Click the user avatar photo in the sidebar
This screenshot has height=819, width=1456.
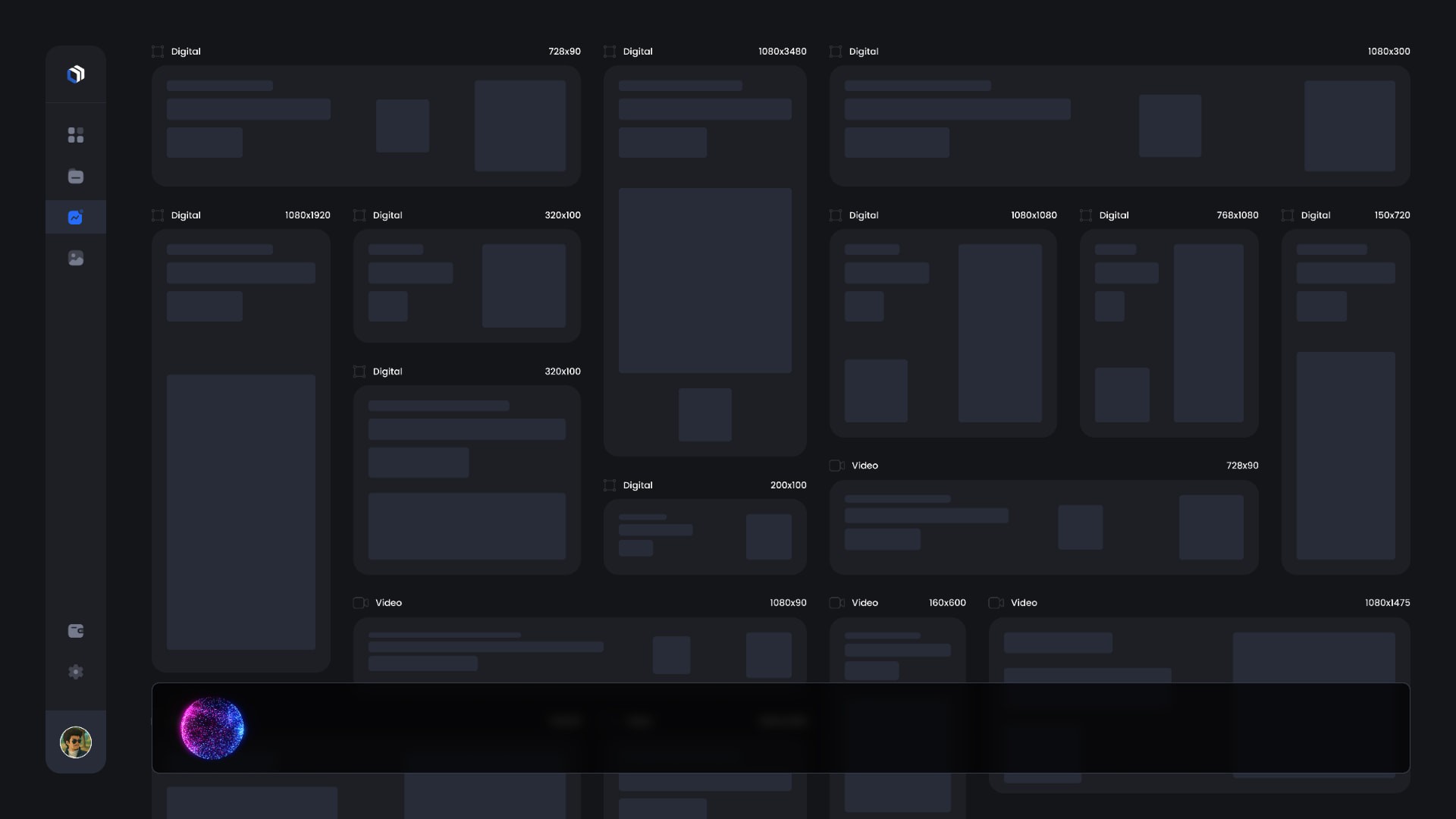click(x=76, y=742)
